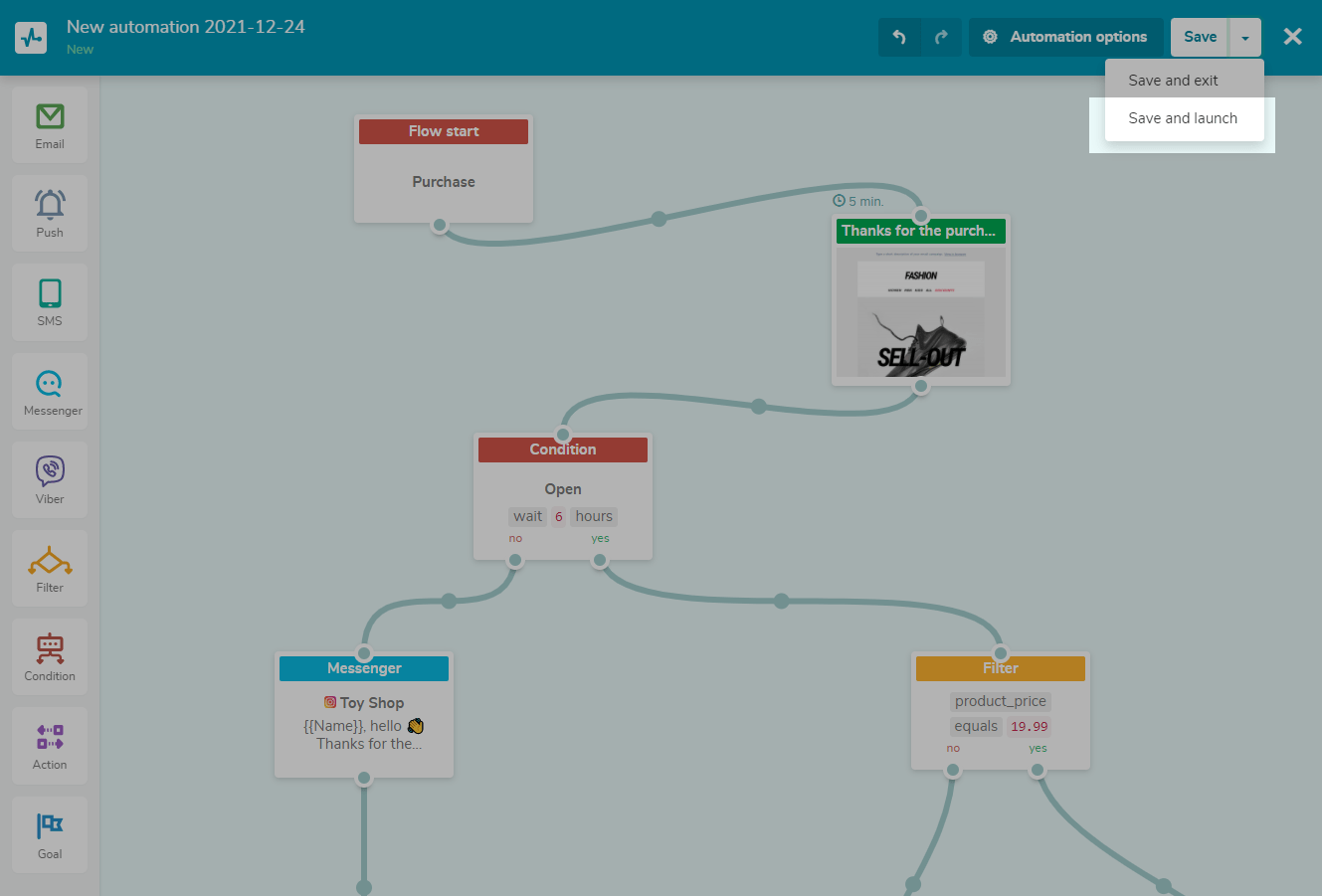Select the Flow start Purchase block

(444, 169)
